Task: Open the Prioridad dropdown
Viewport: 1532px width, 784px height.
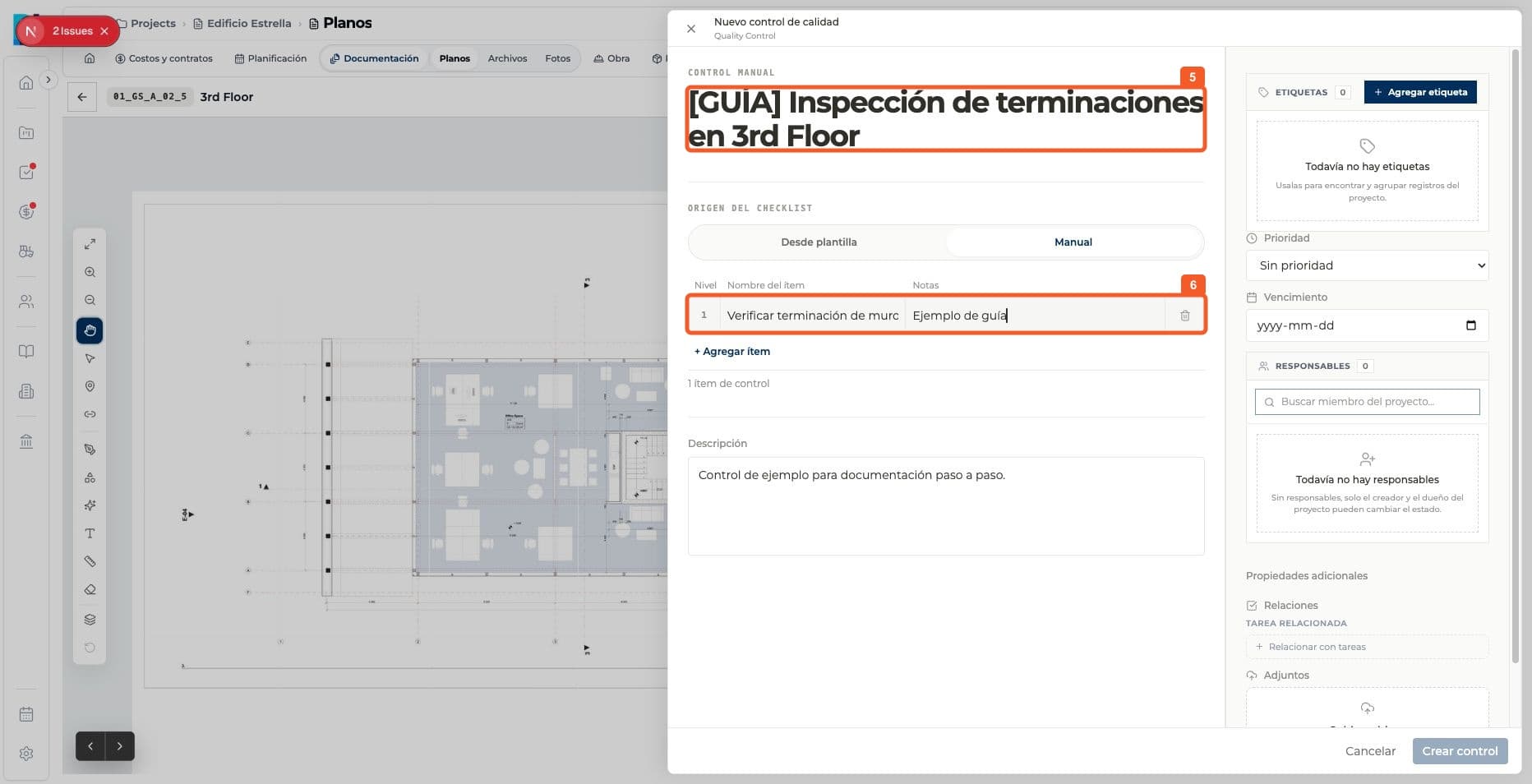Action: point(1367,265)
